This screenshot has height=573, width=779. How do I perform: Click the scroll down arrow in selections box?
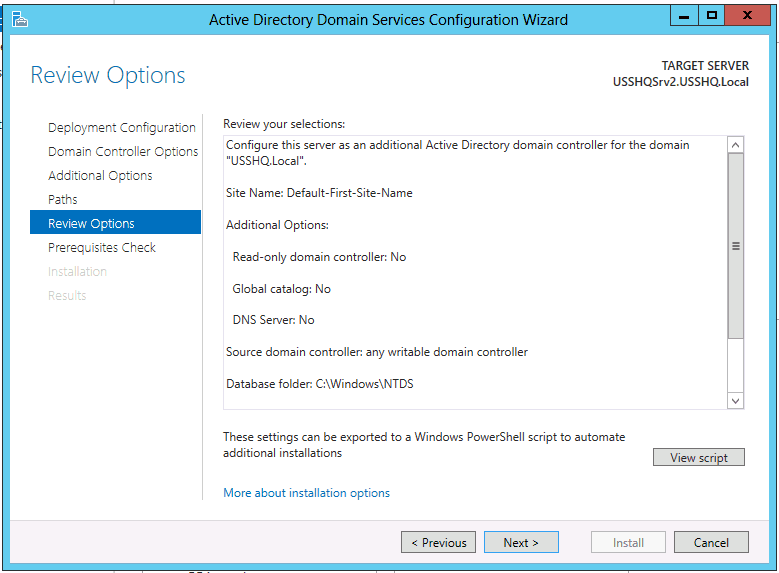click(x=735, y=401)
